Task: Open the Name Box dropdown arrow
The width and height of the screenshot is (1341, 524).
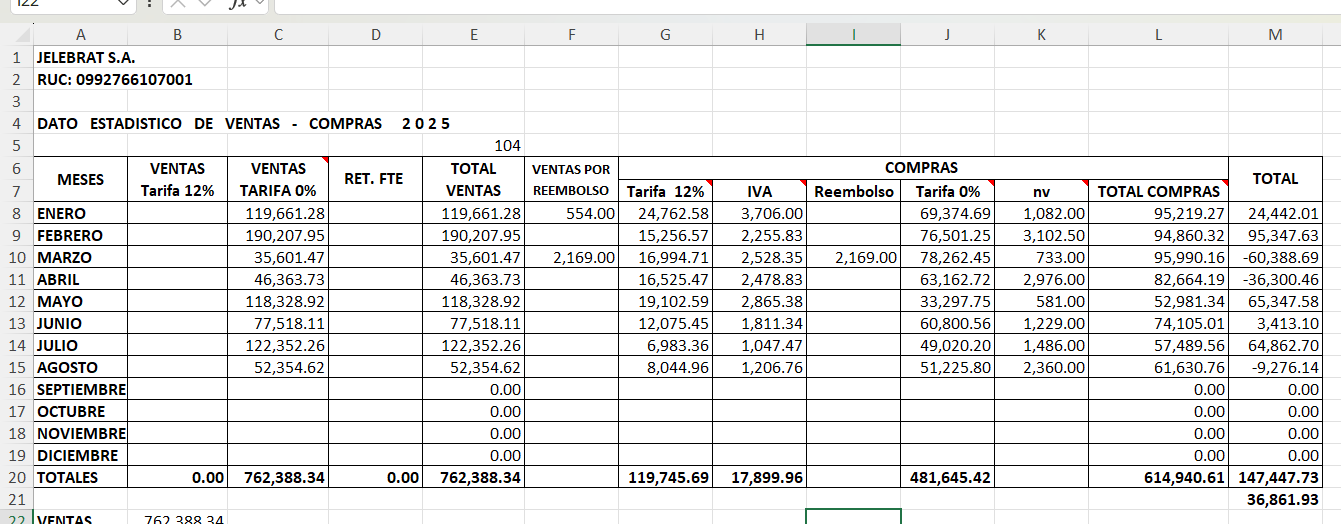Action: coord(123,4)
